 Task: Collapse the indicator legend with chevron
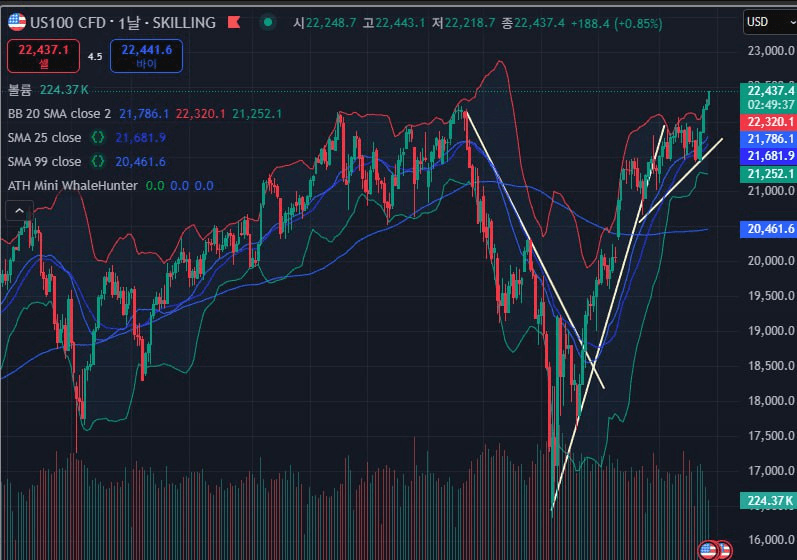point(19,210)
